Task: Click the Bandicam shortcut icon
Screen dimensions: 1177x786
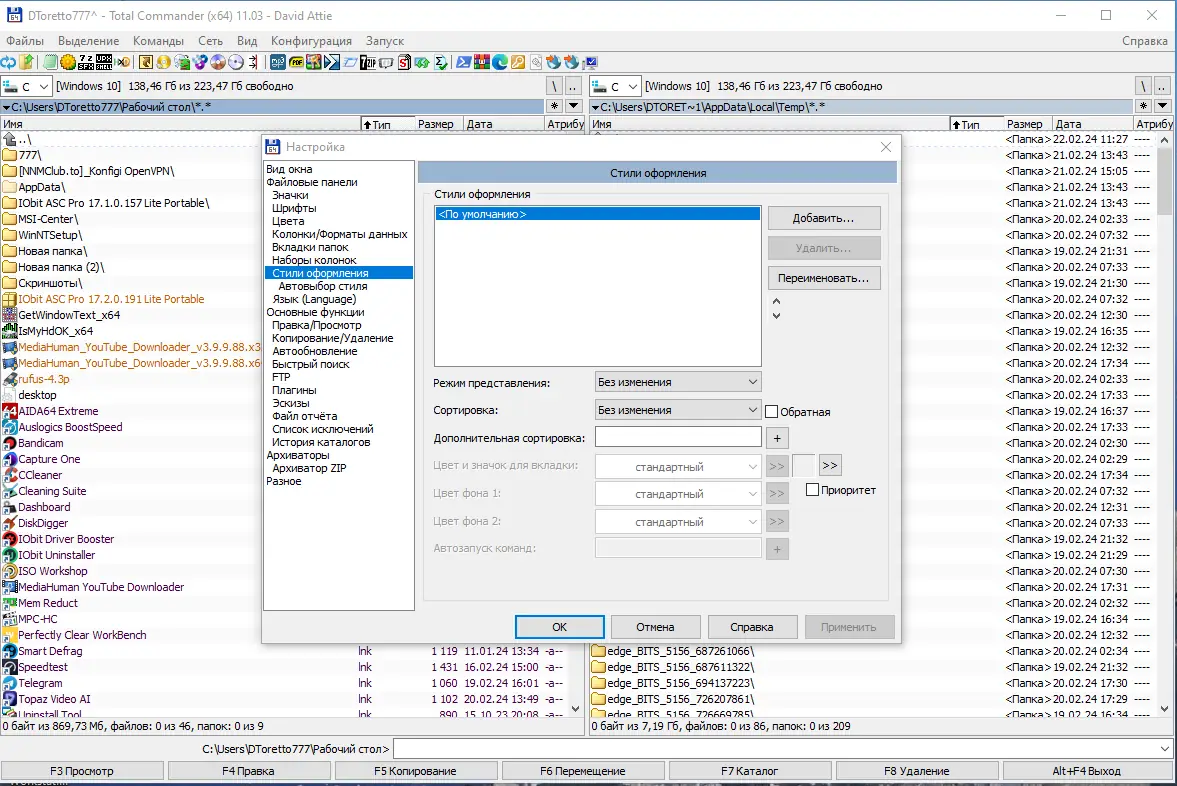Action: pyautogui.click(x=10, y=443)
